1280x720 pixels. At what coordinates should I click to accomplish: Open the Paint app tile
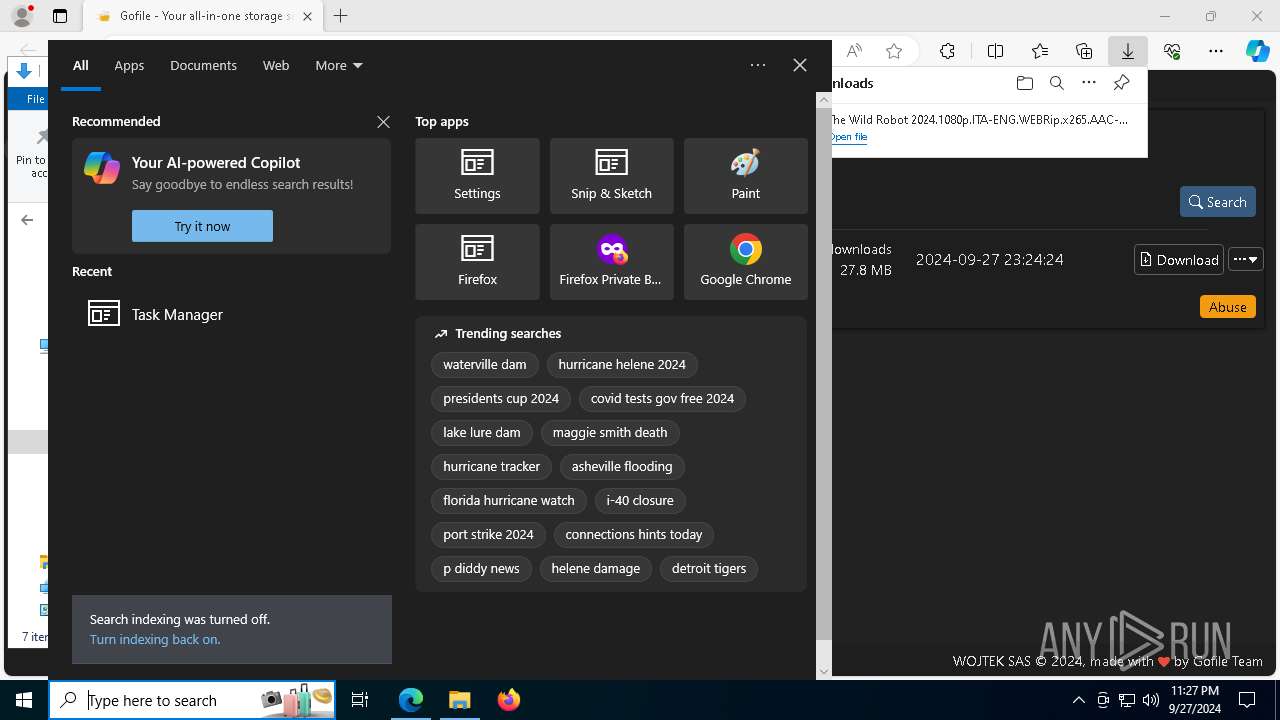pos(745,176)
